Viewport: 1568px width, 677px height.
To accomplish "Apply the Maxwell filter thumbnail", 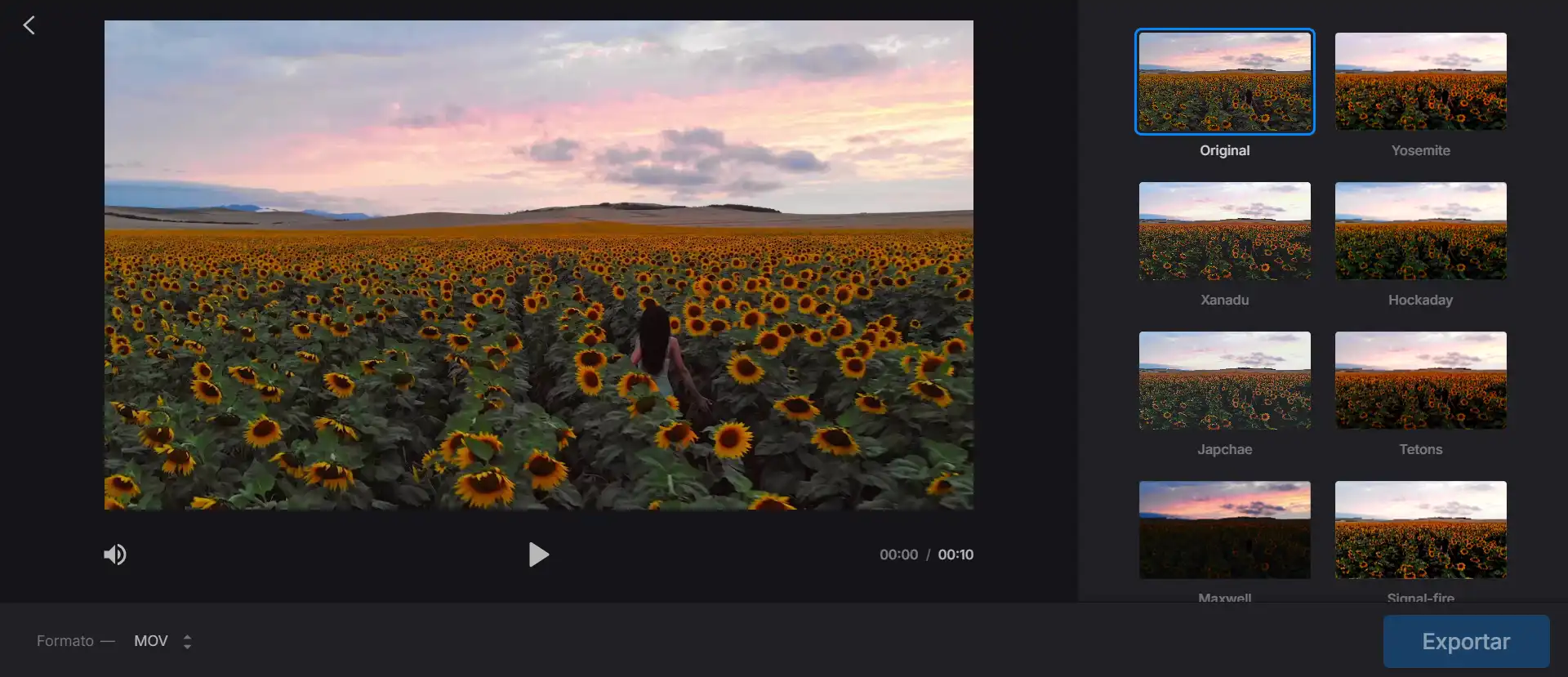I will (x=1225, y=530).
